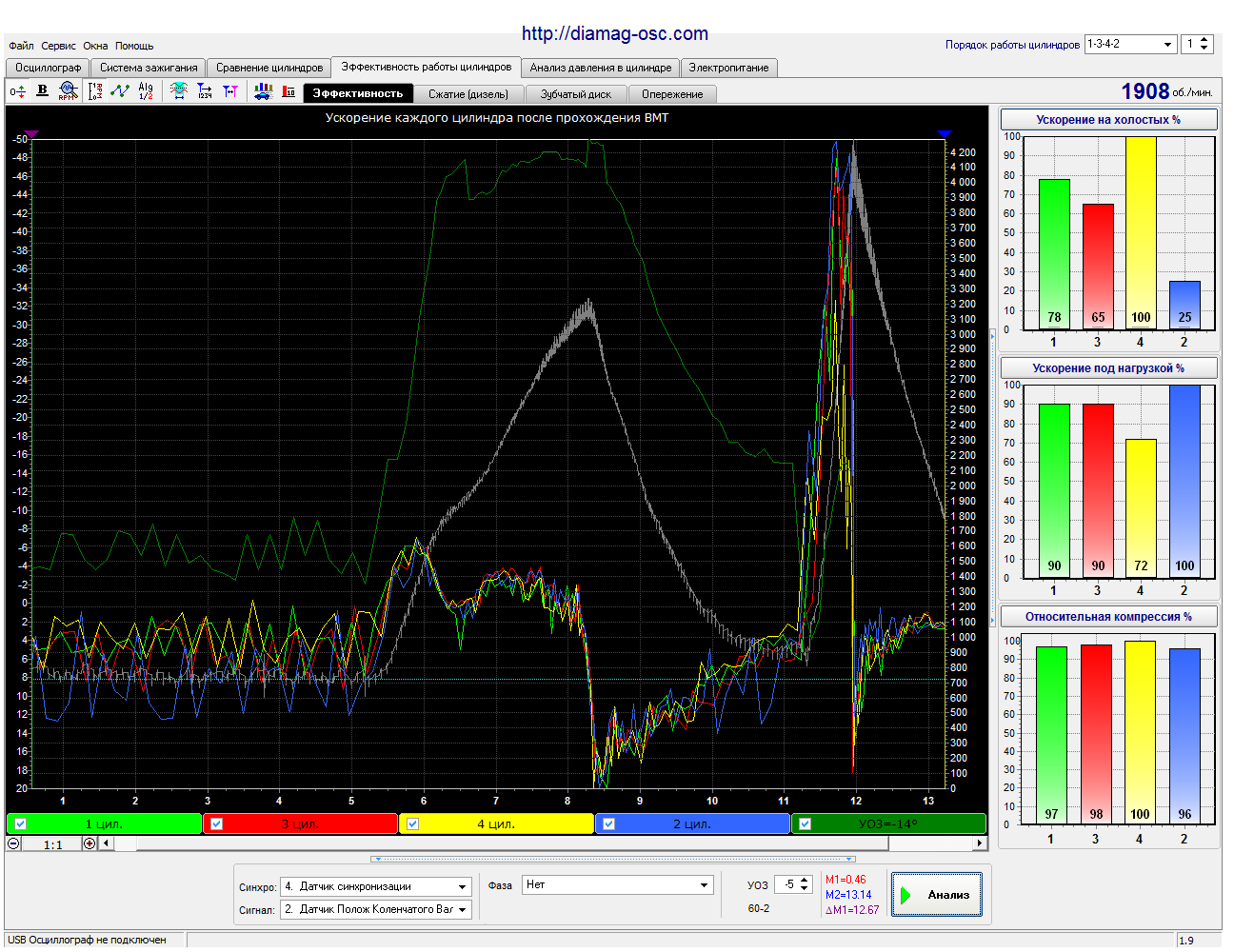
Task: Click the red bar scale 10 icon
Action: 289,91
